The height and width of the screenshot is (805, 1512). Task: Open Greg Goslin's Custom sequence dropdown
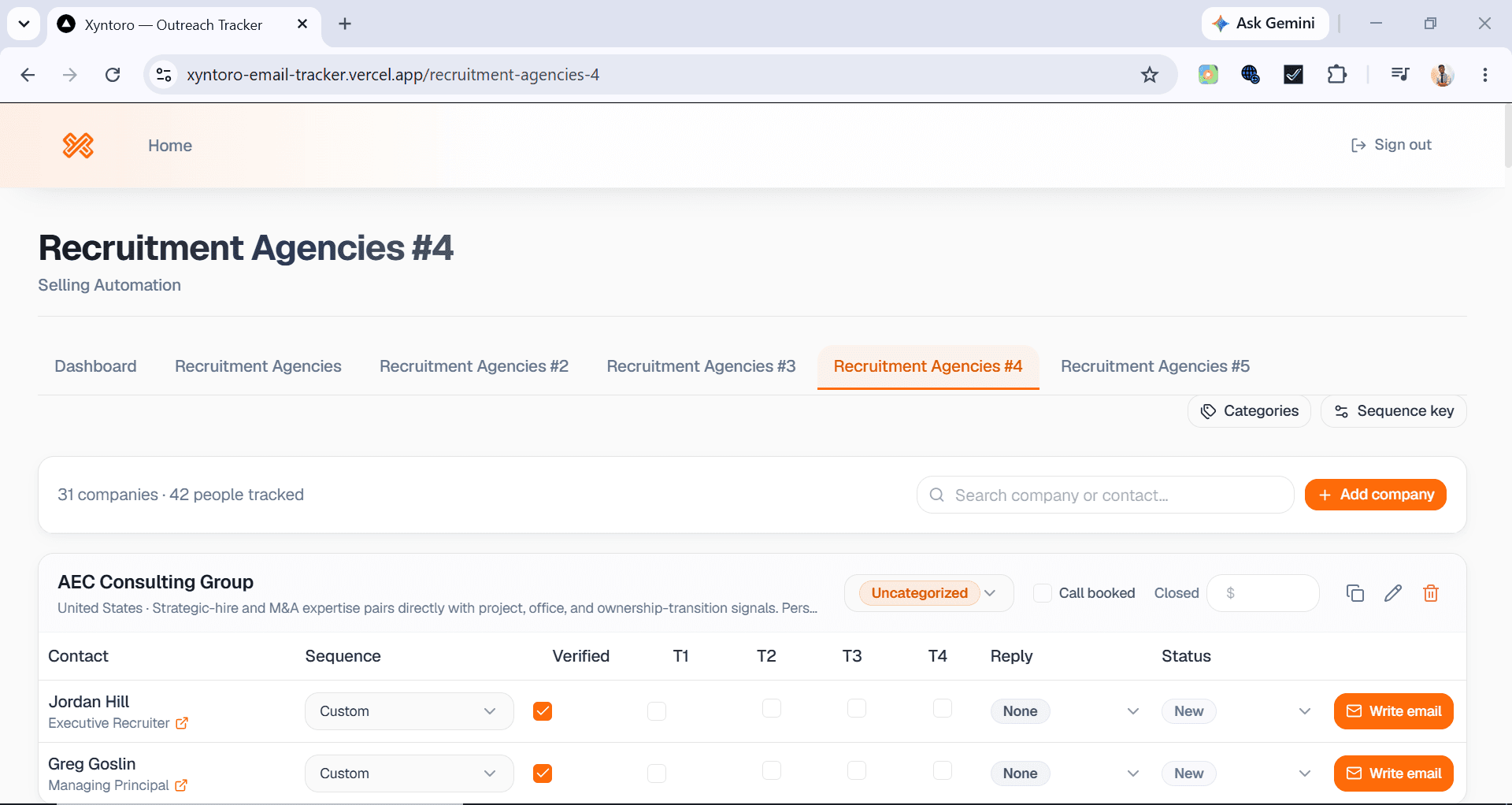pyautogui.click(x=409, y=773)
